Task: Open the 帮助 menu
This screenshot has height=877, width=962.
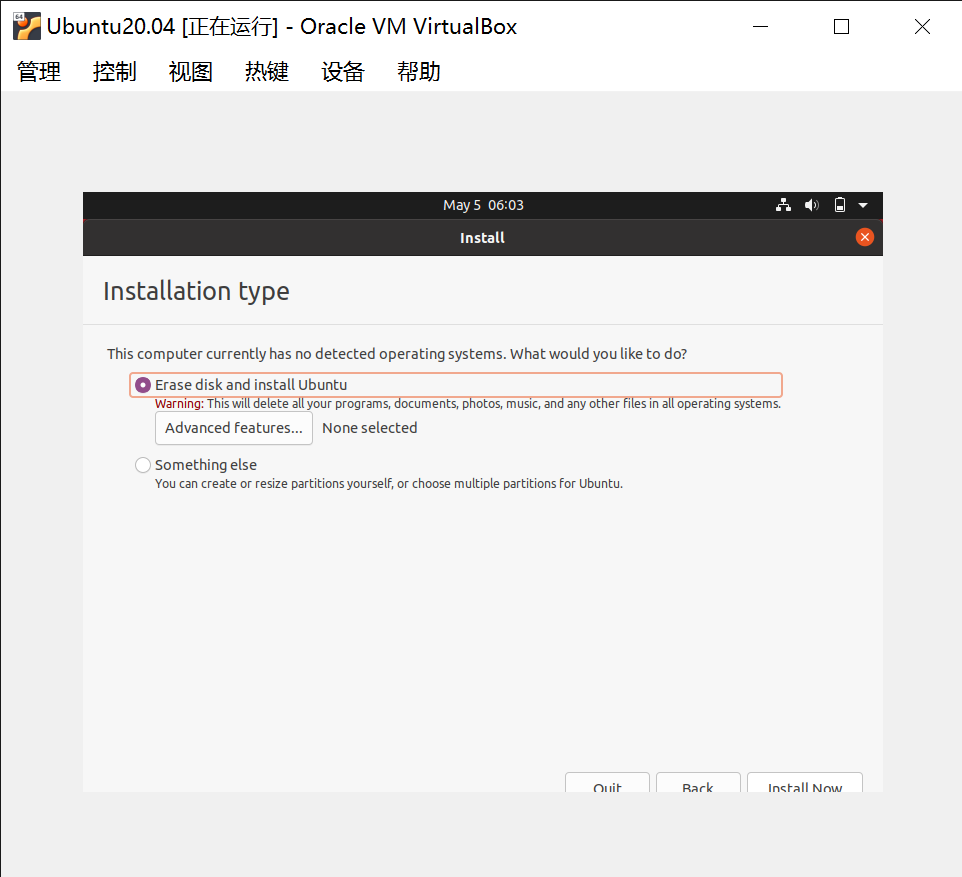Action: [x=419, y=72]
